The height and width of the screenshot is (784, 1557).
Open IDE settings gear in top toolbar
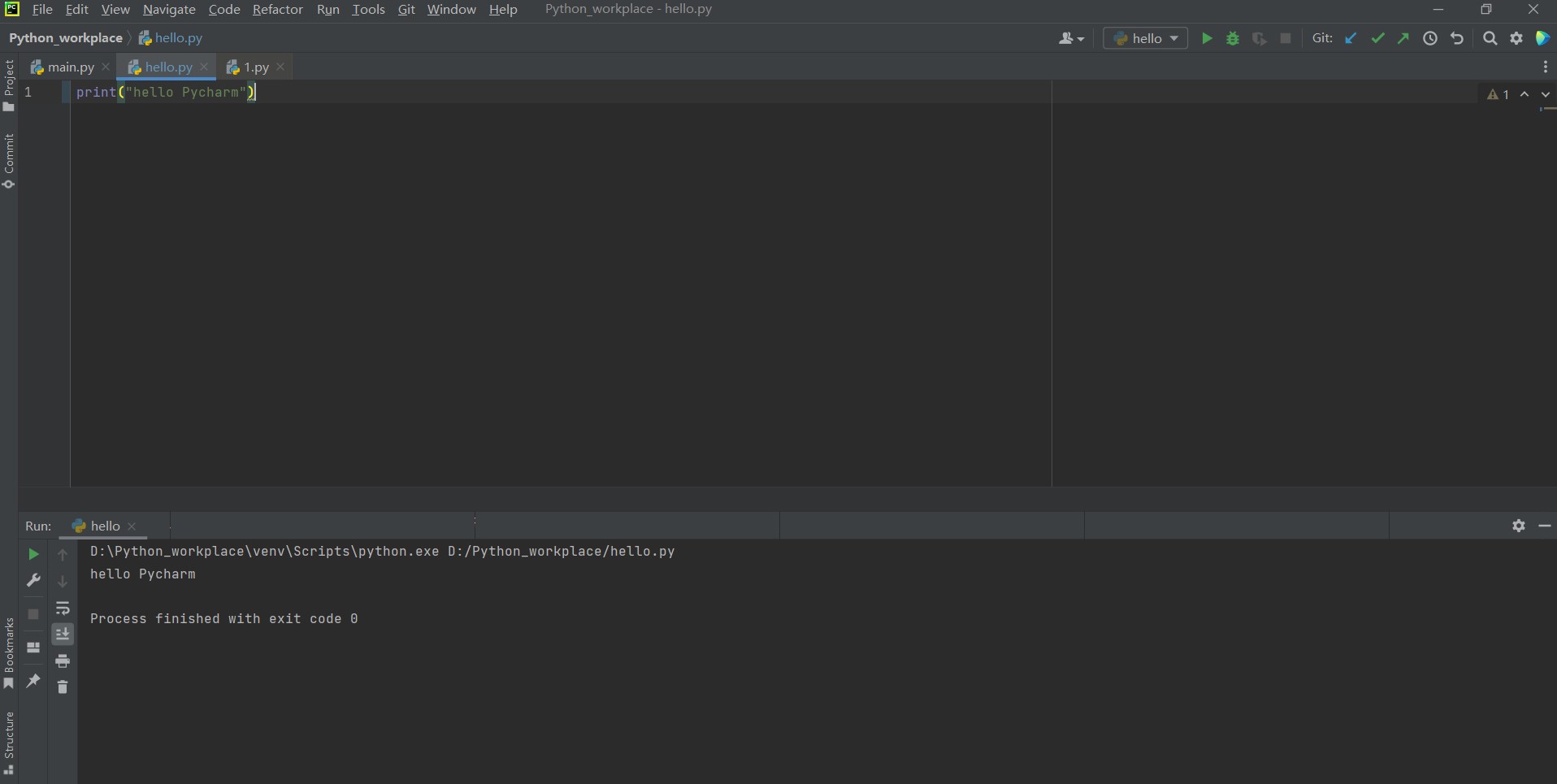click(1516, 38)
